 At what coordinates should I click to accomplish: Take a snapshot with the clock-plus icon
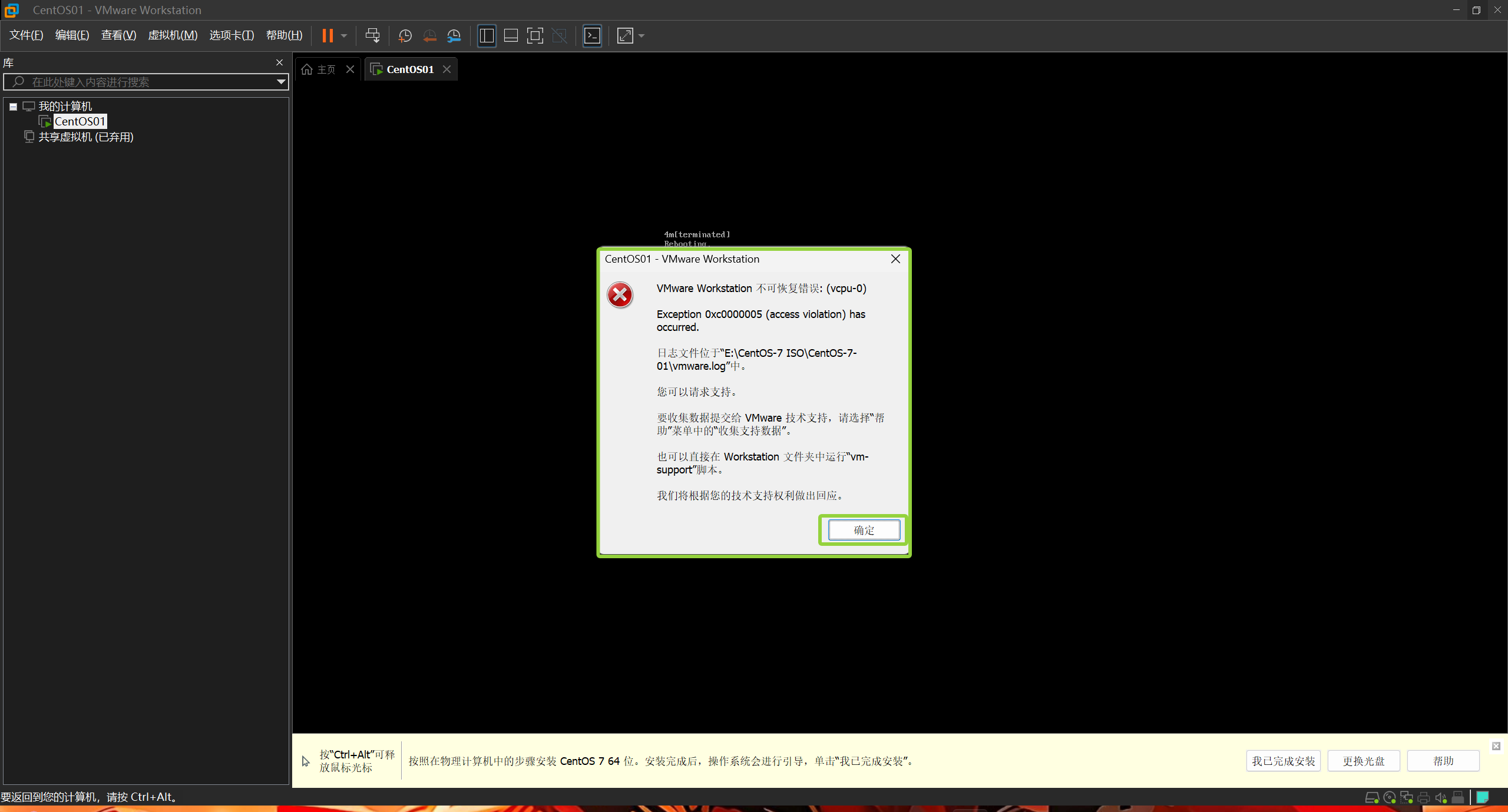coord(405,36)
